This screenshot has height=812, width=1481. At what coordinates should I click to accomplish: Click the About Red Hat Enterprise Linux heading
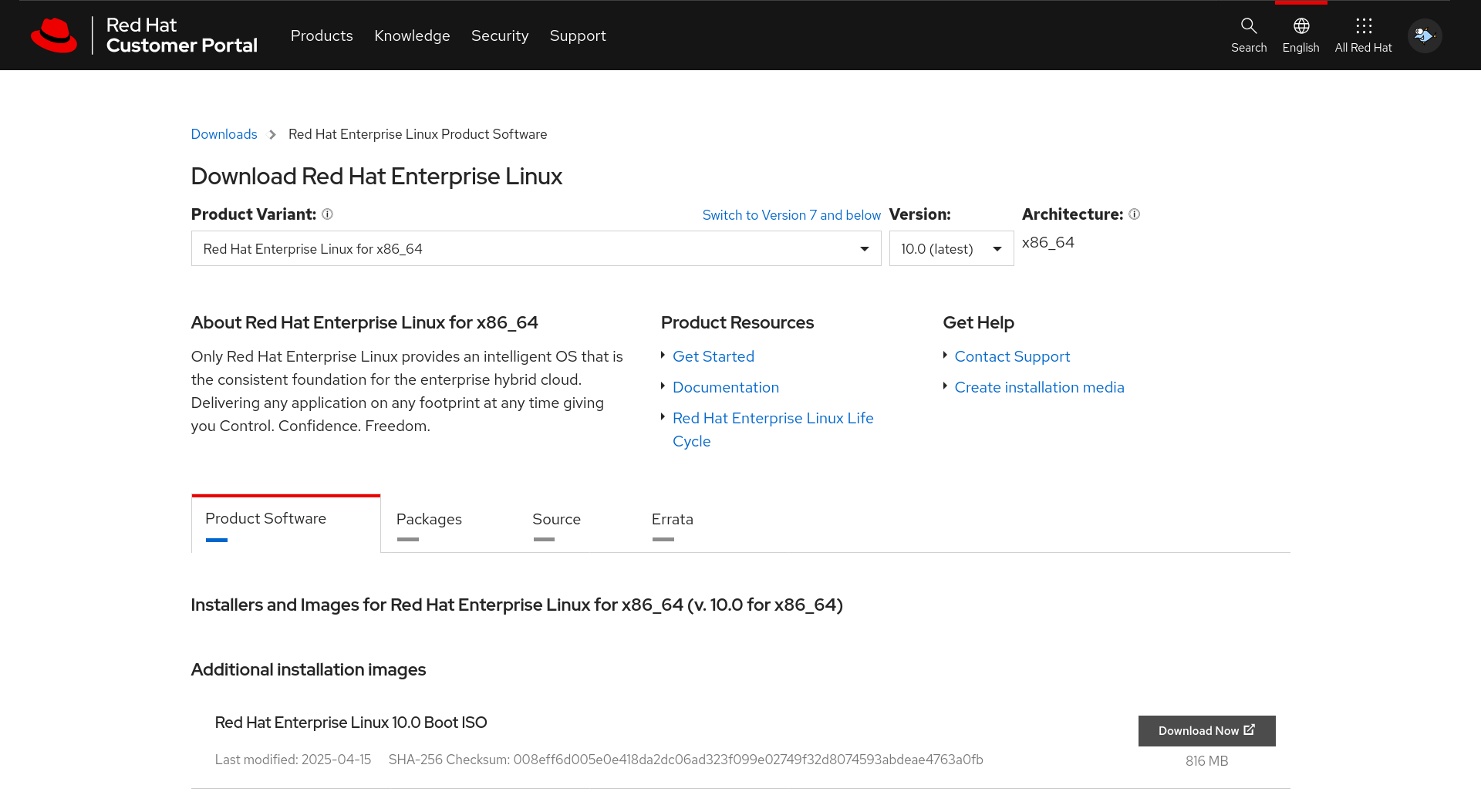(x=365, y=322)
